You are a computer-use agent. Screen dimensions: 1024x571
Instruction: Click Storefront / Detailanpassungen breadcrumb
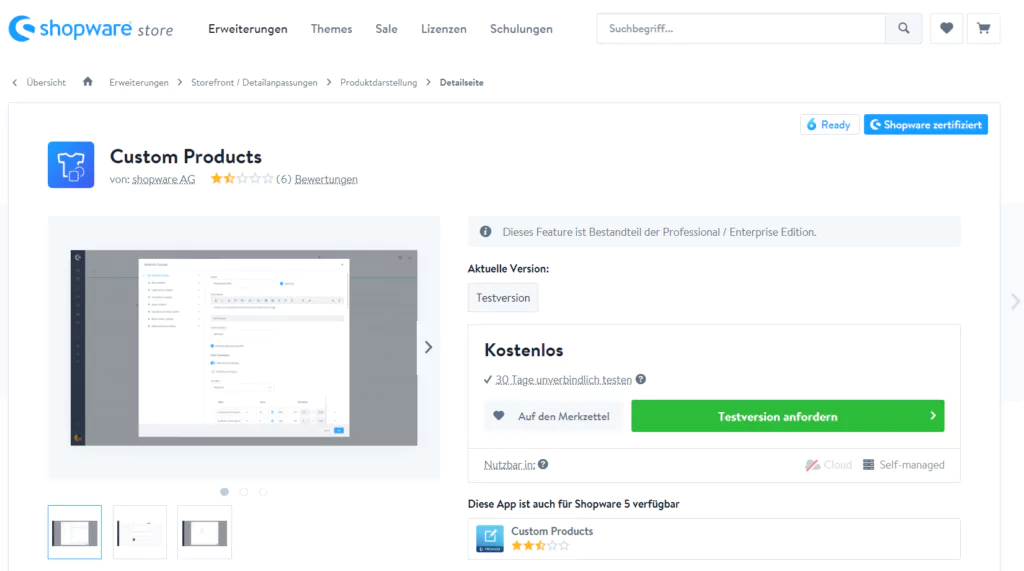click(x=254, y=82)
